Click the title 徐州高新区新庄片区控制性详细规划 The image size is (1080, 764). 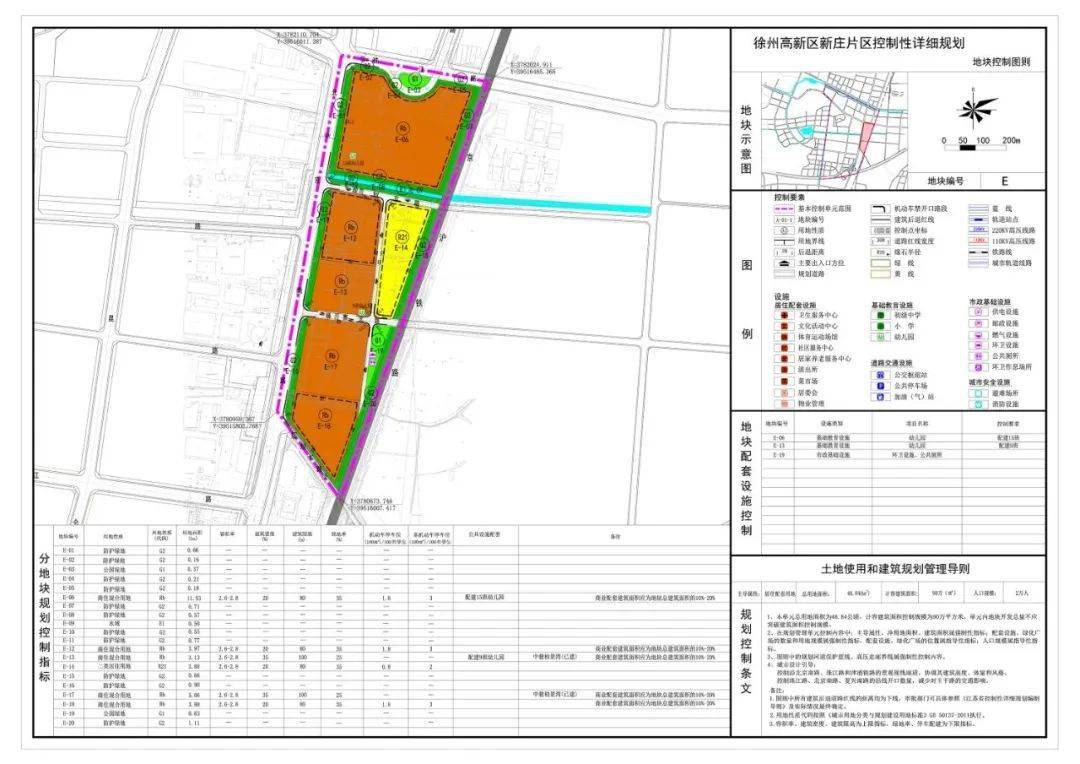pos(859,43)
